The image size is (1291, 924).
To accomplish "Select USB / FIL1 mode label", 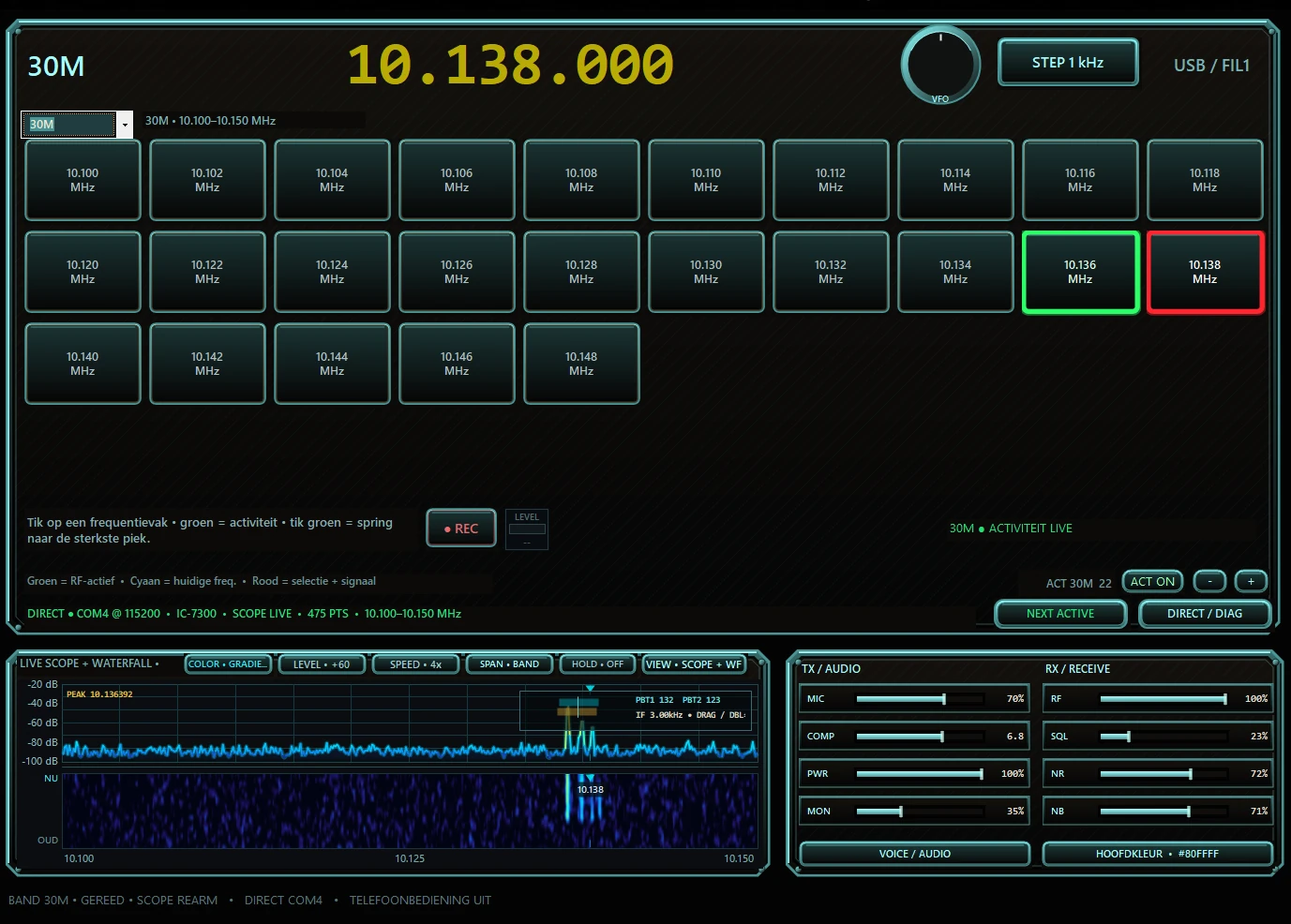I will (x=1211, y=66).
